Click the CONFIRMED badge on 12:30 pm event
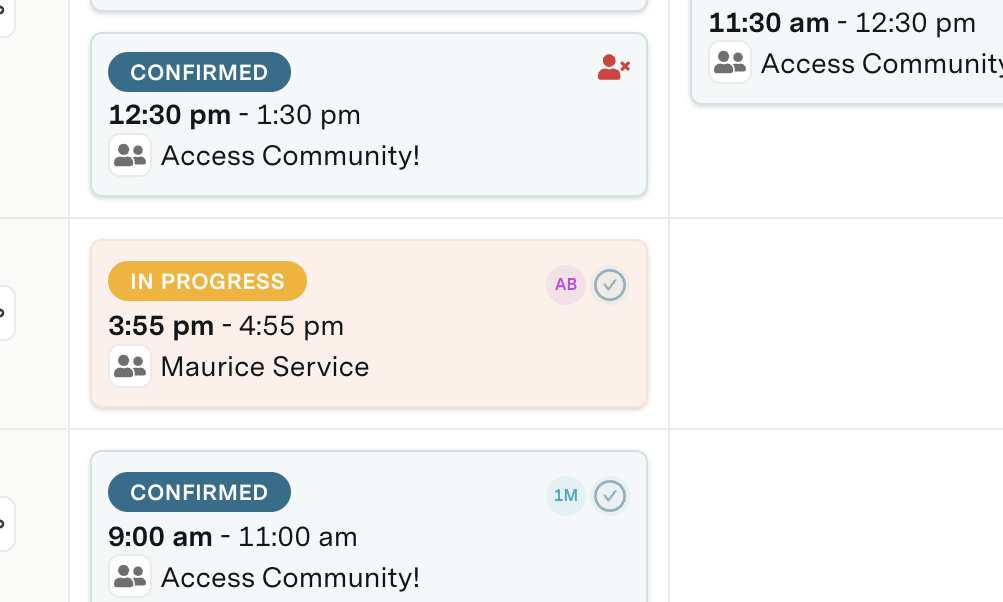The image size is (1003, 602). click(198, 72)
